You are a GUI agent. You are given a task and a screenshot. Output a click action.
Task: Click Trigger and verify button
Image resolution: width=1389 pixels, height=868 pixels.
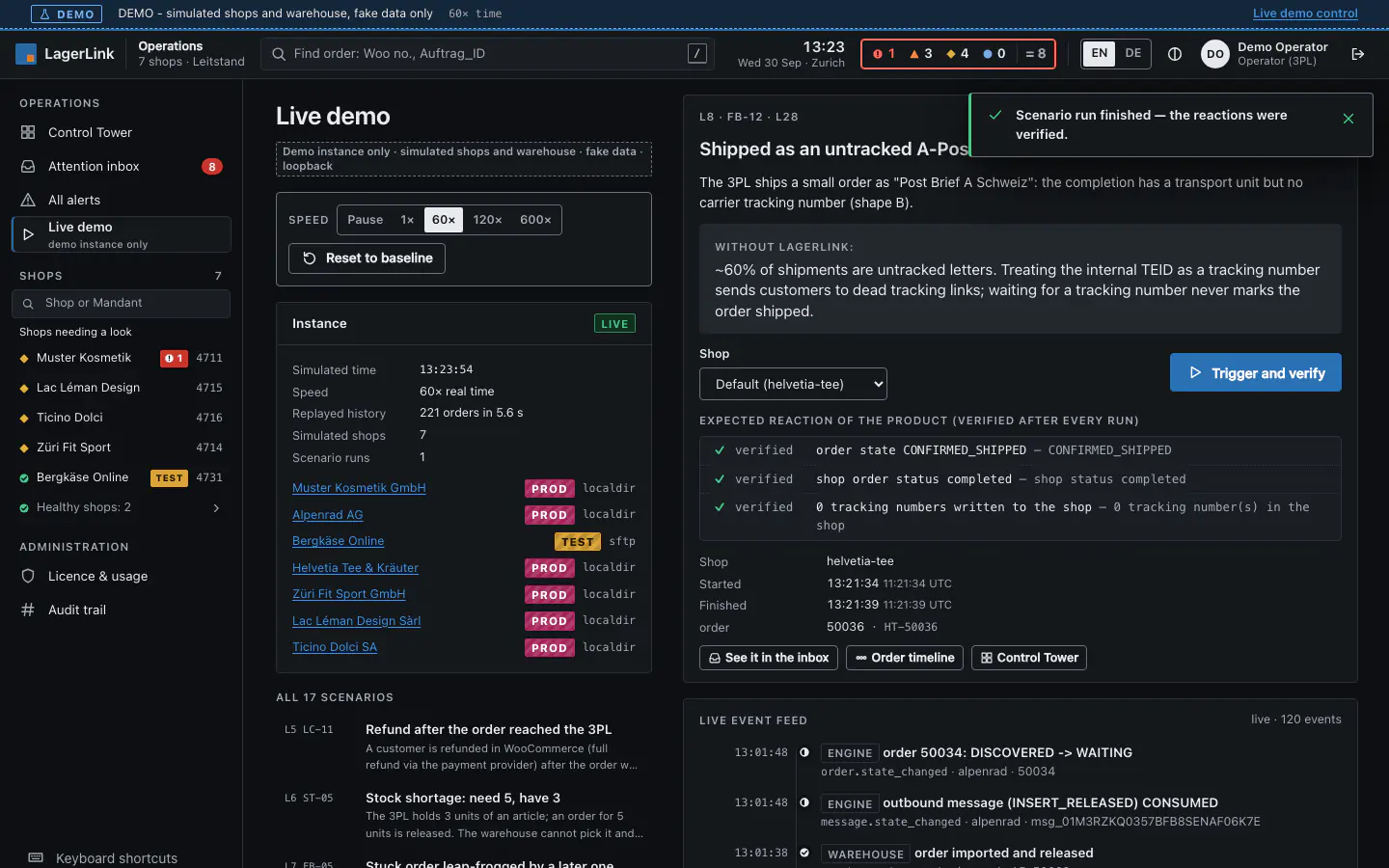[1255, 373]
